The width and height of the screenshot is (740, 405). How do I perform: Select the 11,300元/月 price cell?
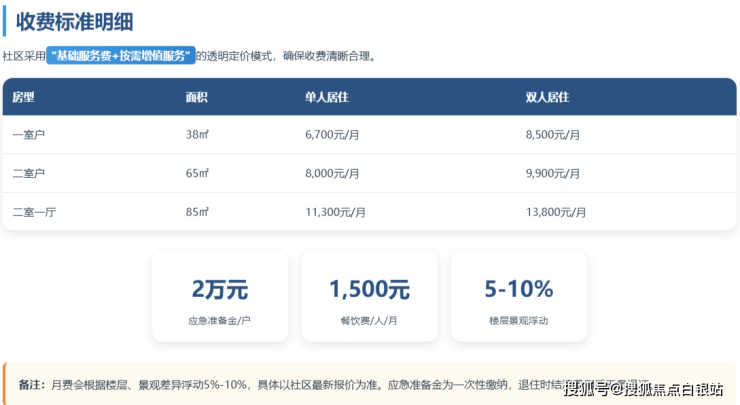tap(336, 212)
